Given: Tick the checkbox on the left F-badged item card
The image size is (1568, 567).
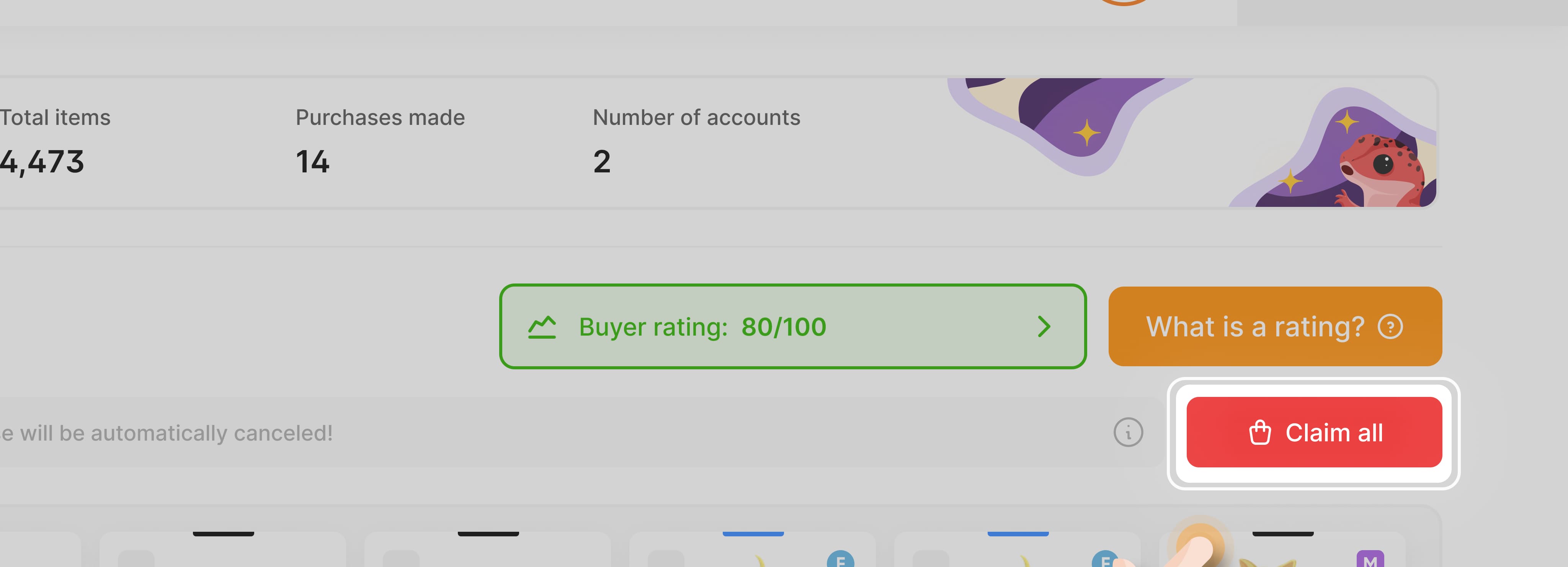Looking at the screenshot, I should click(665, 559).
